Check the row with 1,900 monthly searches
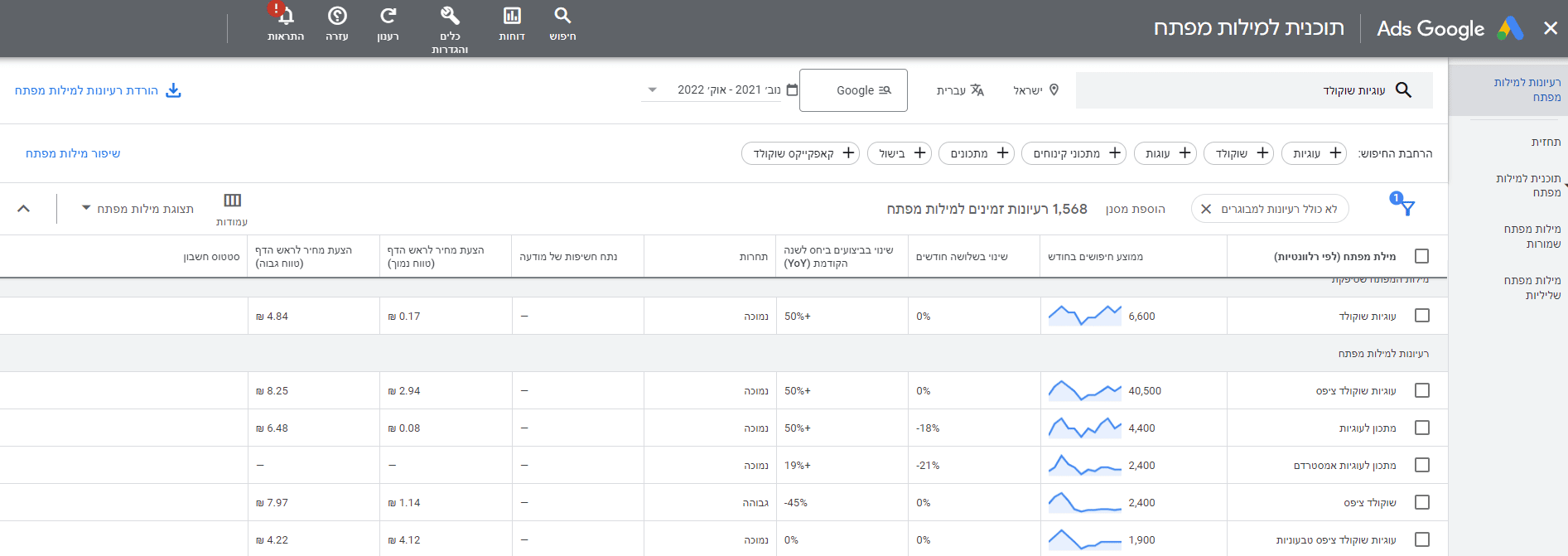 coord(1422,539)
